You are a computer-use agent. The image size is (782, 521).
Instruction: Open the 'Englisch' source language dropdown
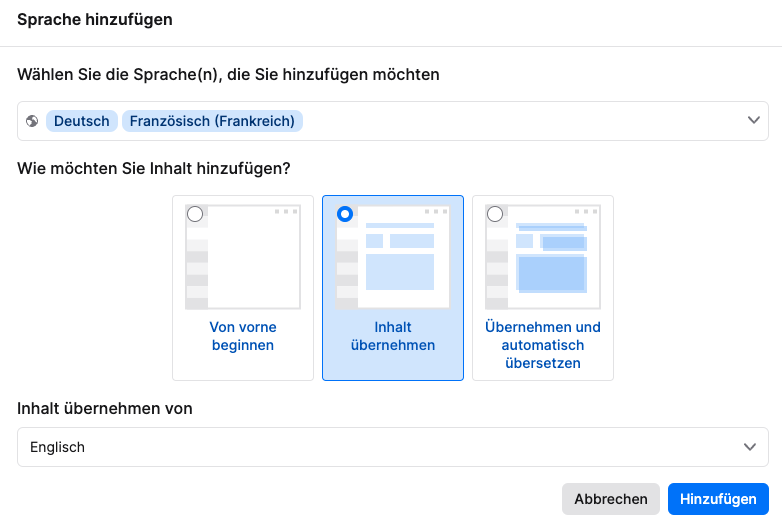[380, 447]
